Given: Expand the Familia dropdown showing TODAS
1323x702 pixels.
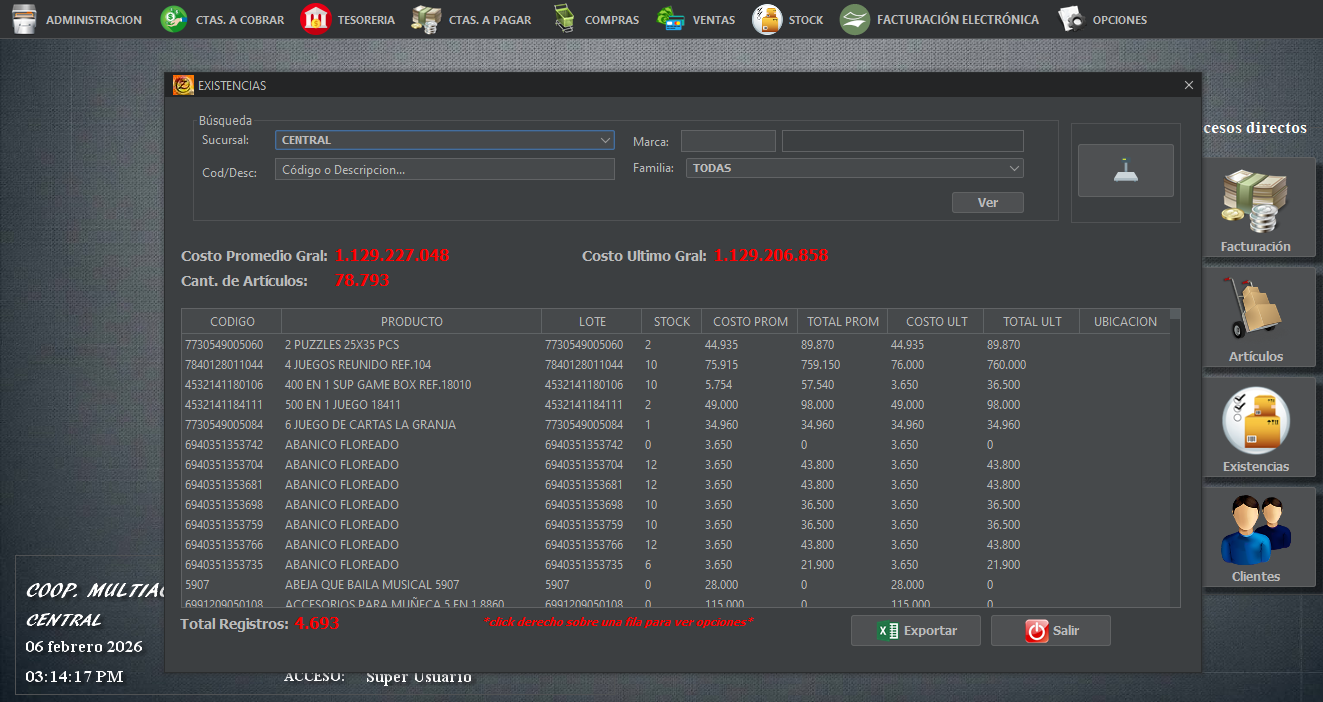Looking at the screenshot, I should coord(854,167).
